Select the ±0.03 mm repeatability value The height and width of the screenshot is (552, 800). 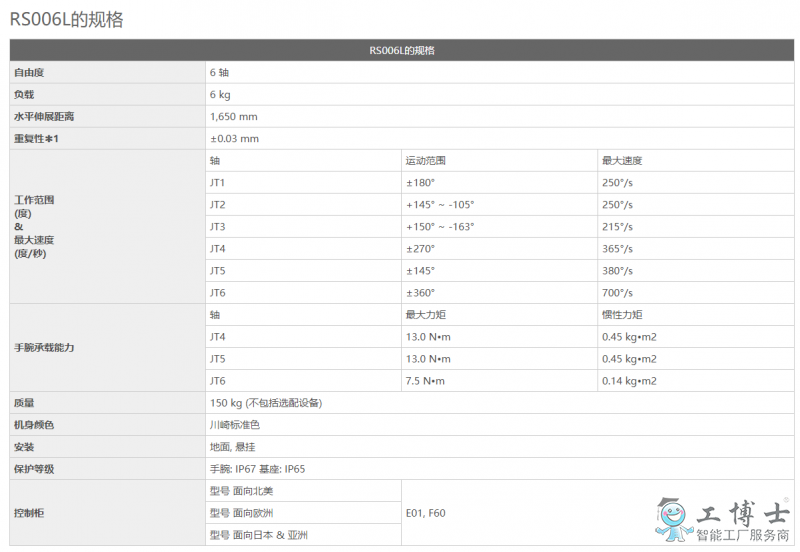[234, 139]
